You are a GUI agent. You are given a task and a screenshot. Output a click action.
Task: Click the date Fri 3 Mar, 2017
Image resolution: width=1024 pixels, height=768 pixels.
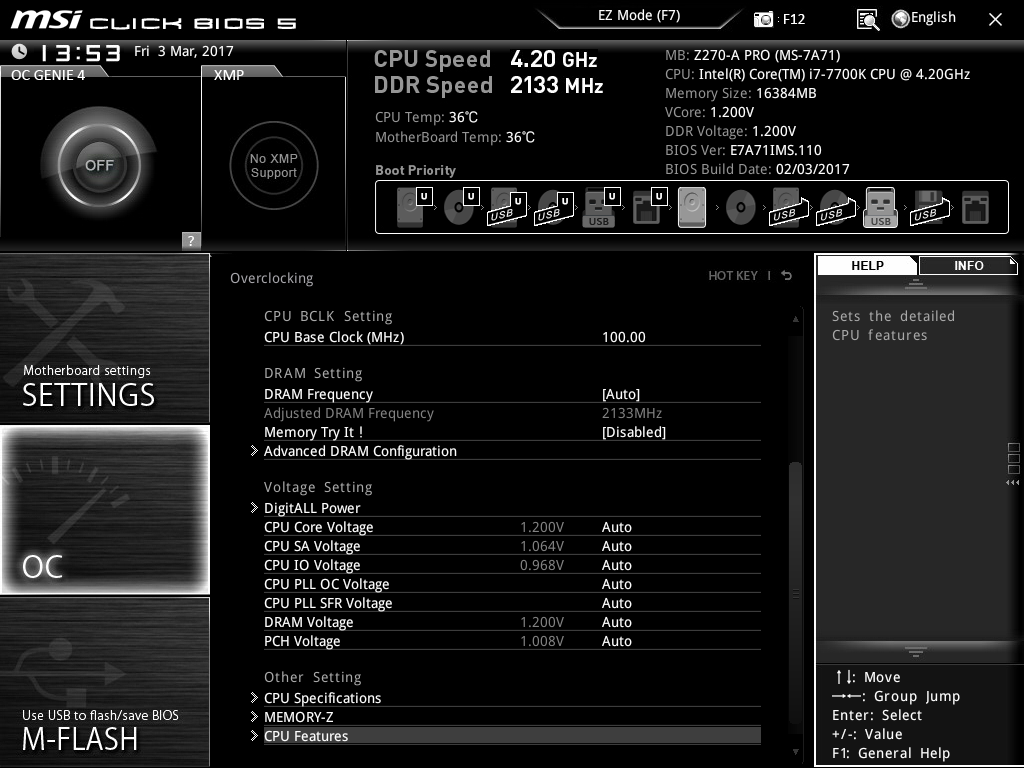coord(184,51)
